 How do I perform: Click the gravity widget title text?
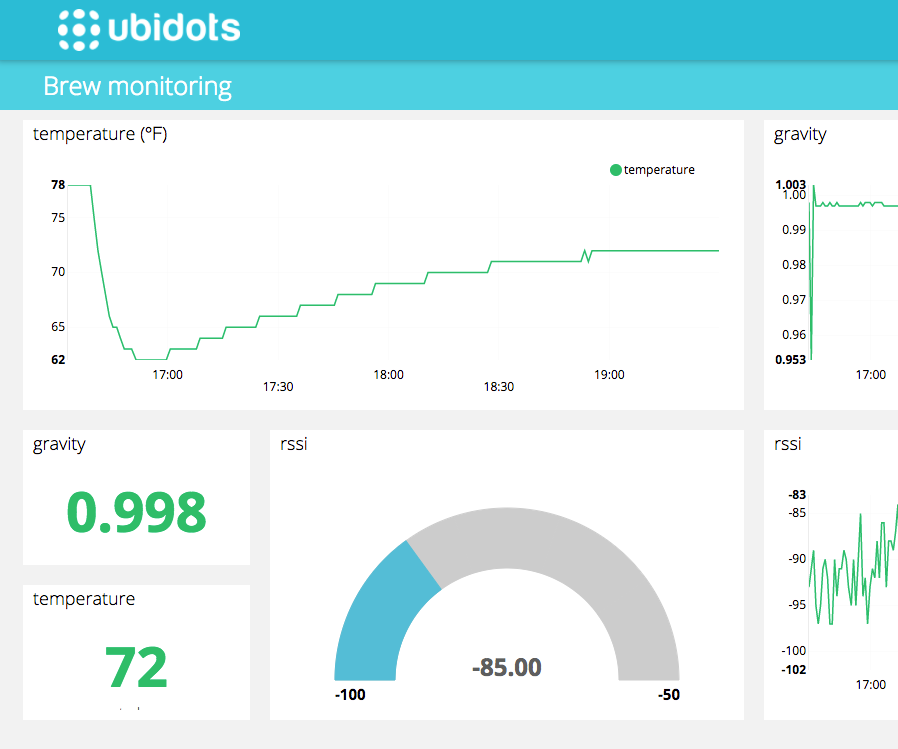58,445
